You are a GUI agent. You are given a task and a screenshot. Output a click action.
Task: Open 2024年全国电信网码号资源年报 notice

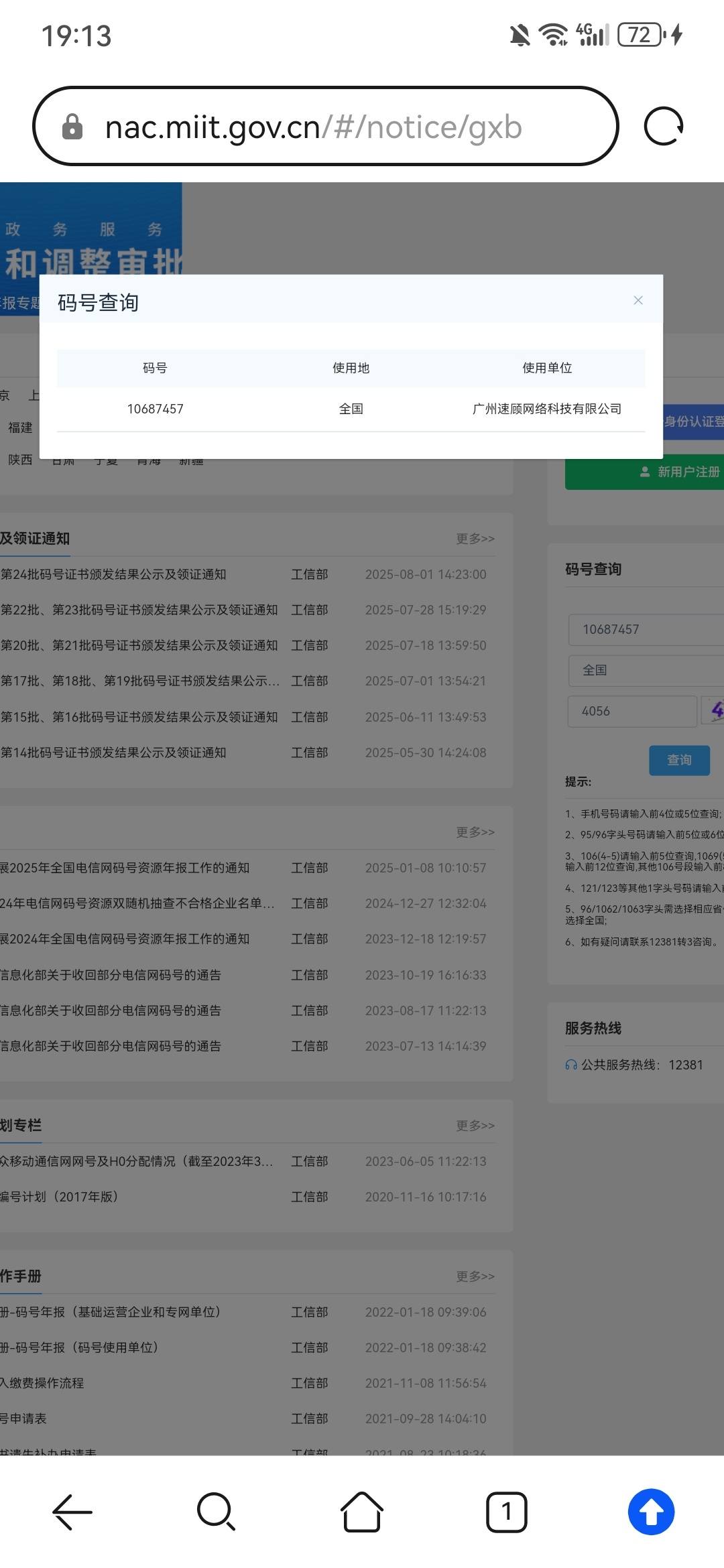click(x=125, y=939)
